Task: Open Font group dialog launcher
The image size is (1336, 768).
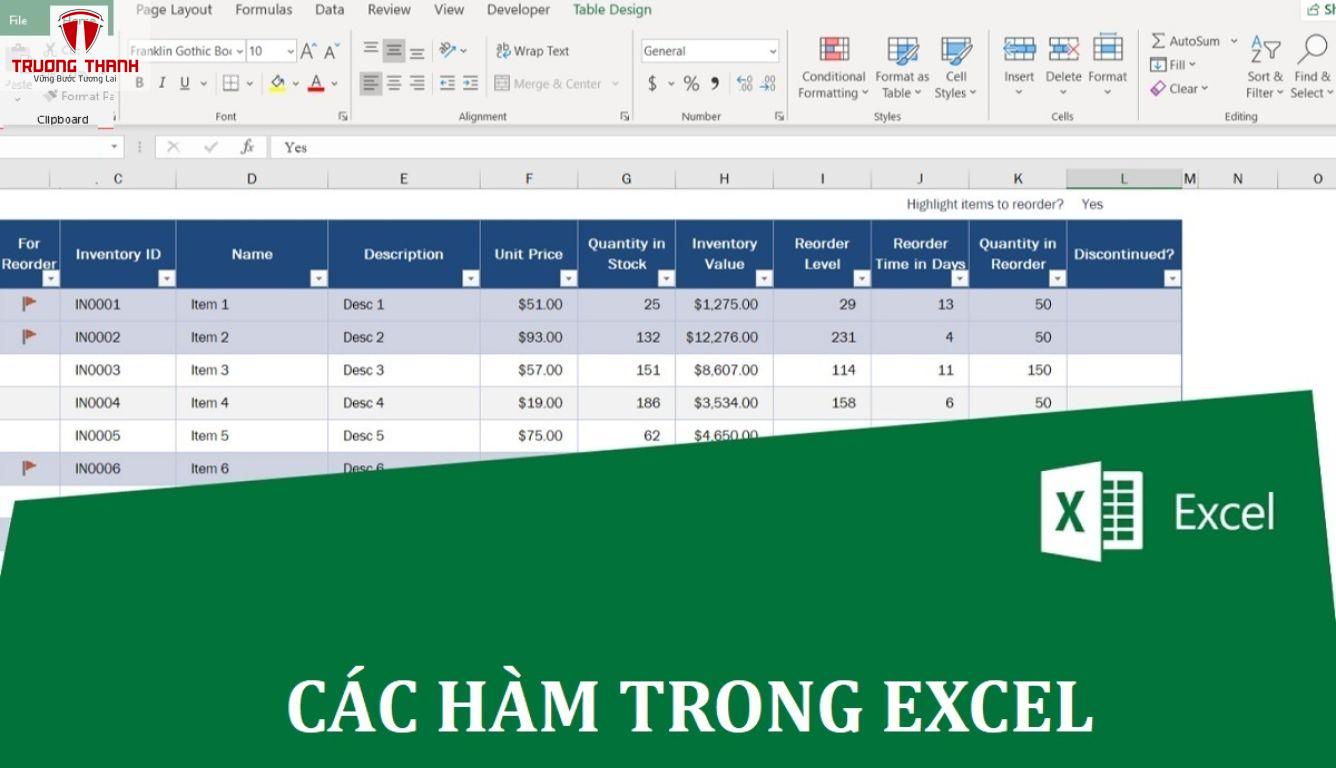Action: pyautogui.click(x=342, y=117)
